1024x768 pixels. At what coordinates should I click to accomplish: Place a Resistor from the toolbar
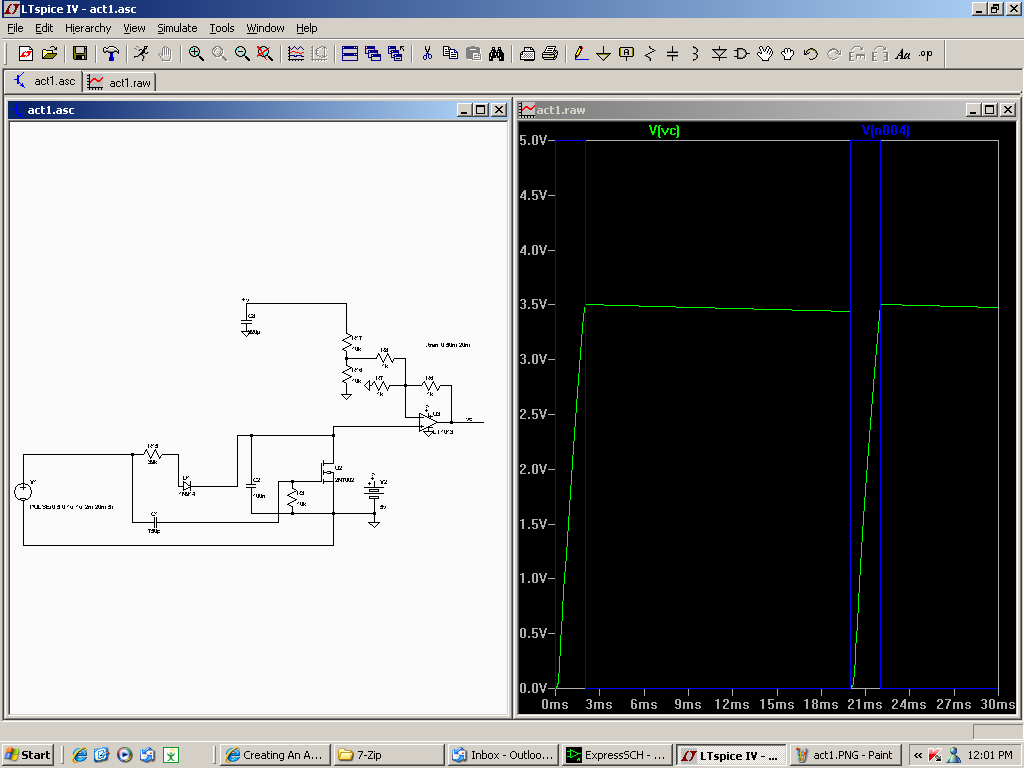(650, 54)
